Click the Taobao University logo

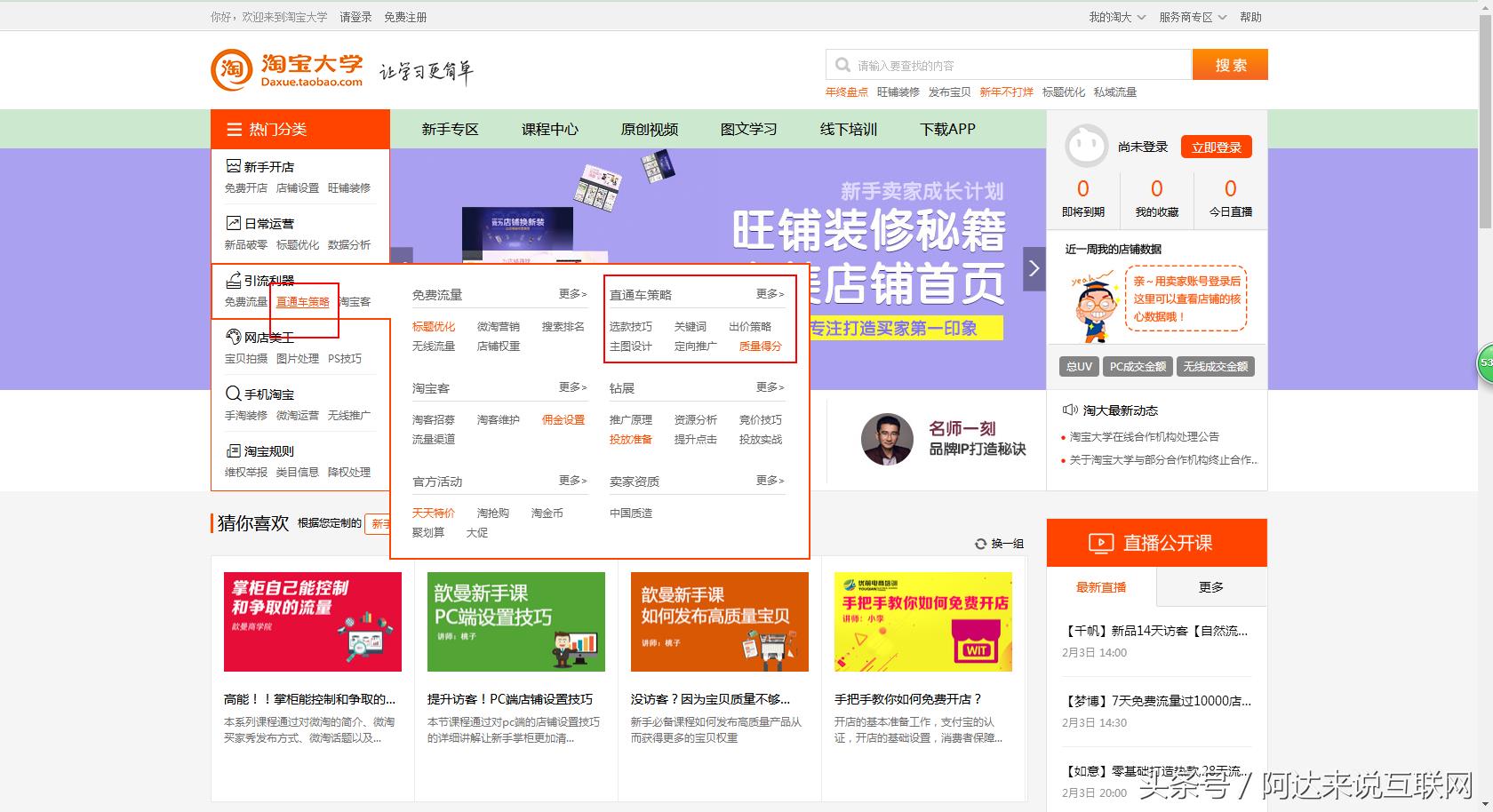[x=287, y=69]
